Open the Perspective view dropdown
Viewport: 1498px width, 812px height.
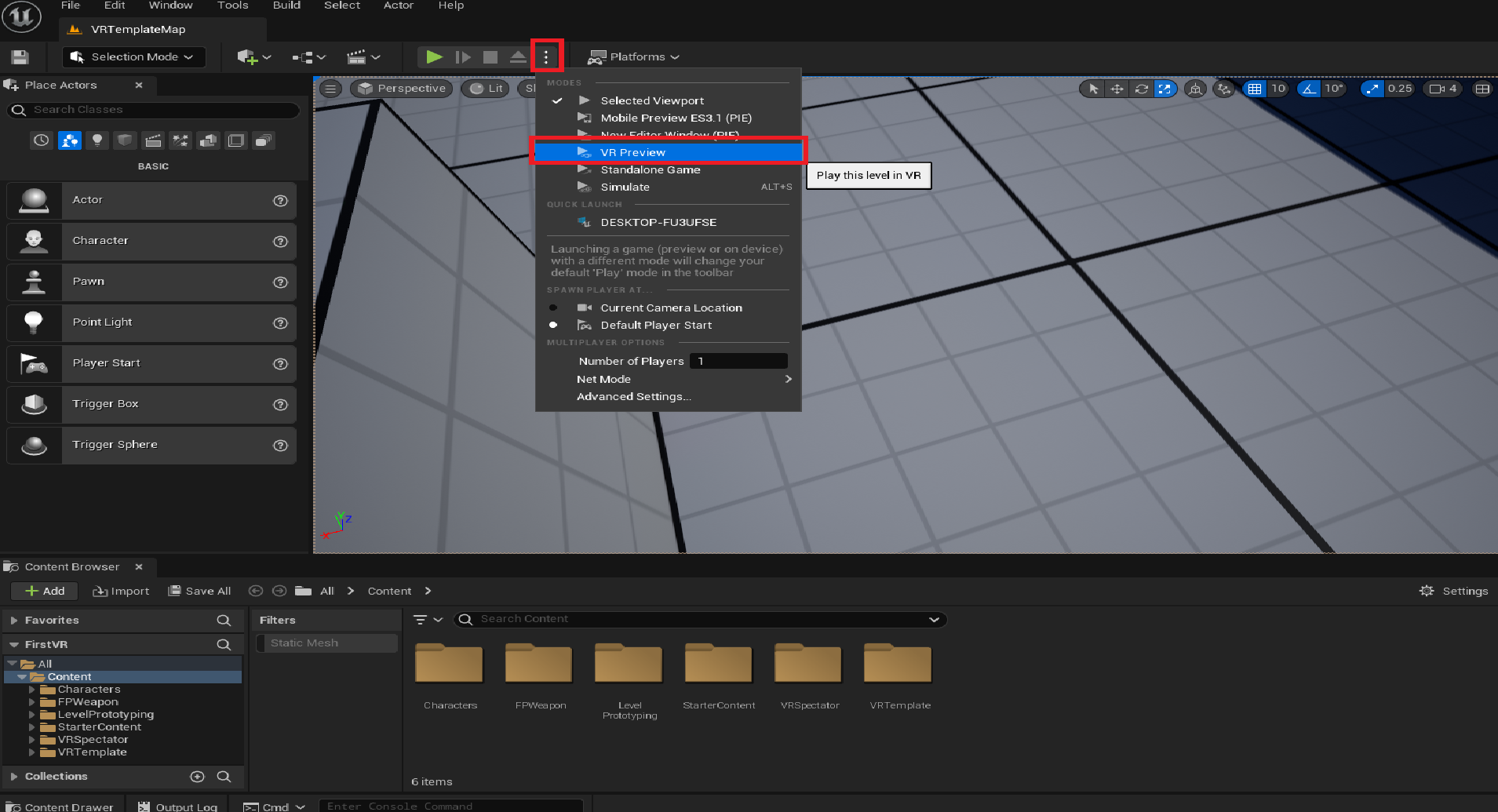pos(402,89)
